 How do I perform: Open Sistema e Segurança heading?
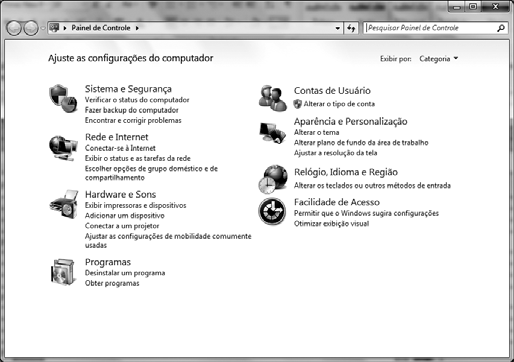128,89
